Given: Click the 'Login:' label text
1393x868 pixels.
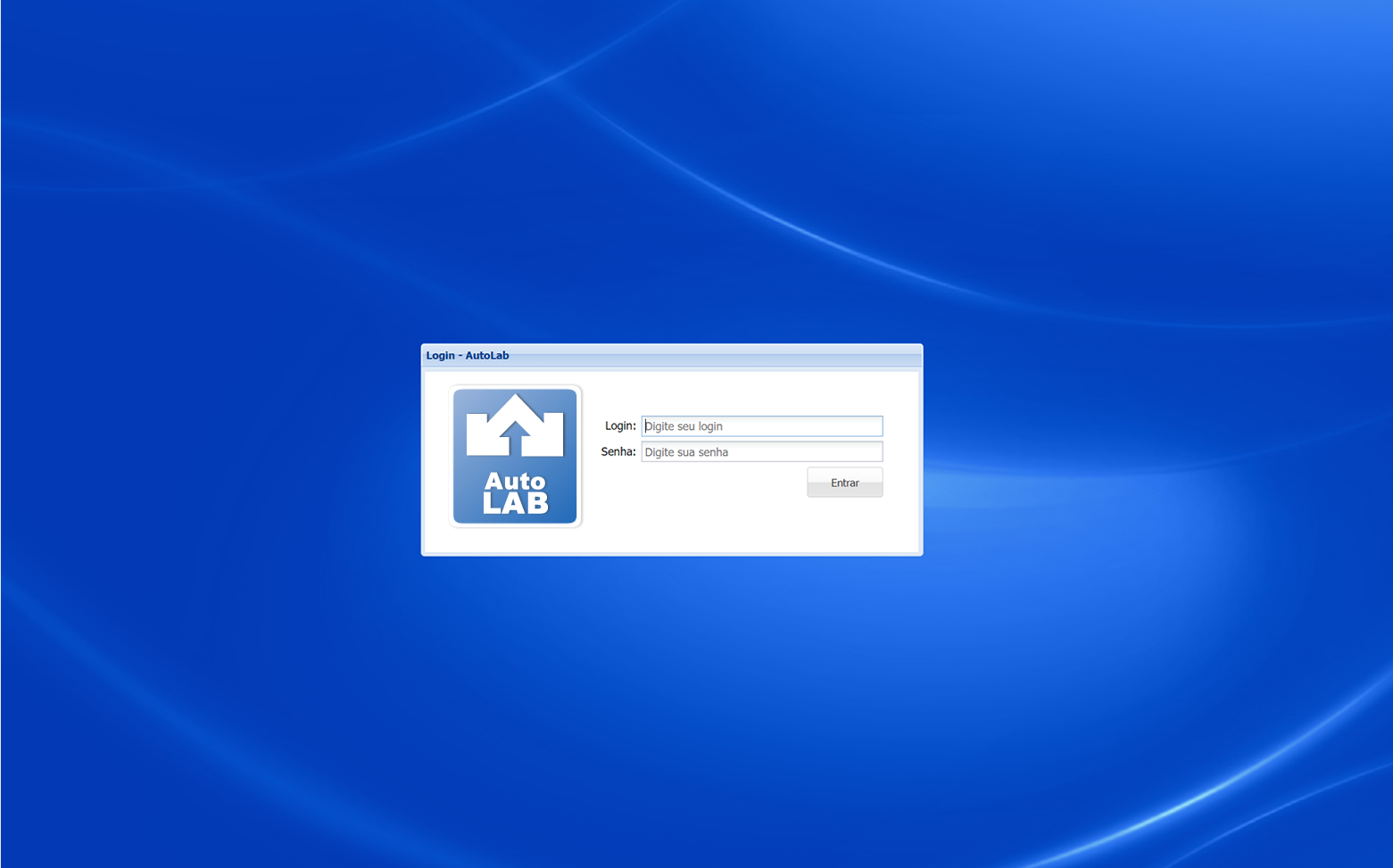Looking at the screenshot, I should coord(620,426).
